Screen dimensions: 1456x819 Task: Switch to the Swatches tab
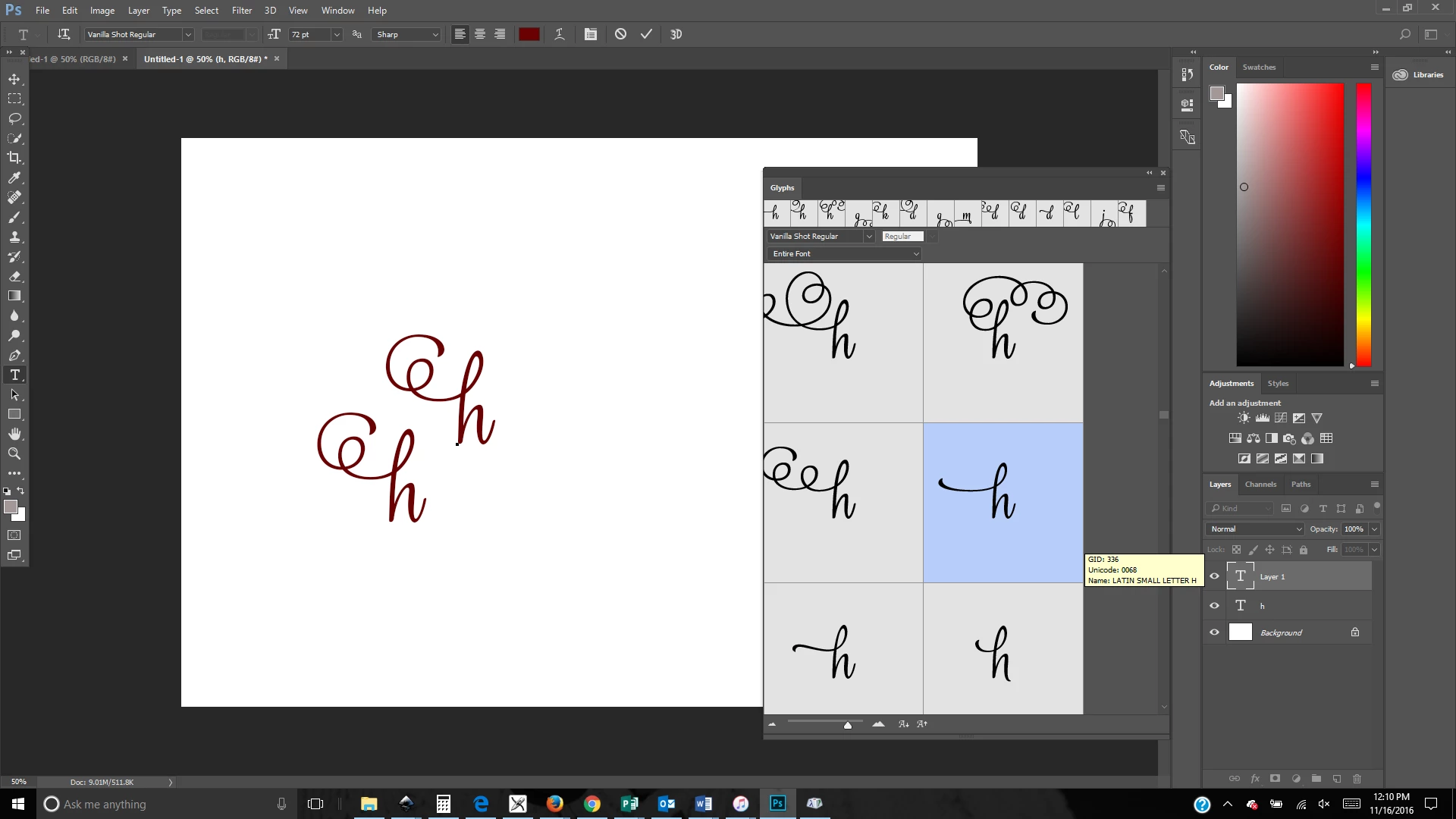(x=1258, y=67)
